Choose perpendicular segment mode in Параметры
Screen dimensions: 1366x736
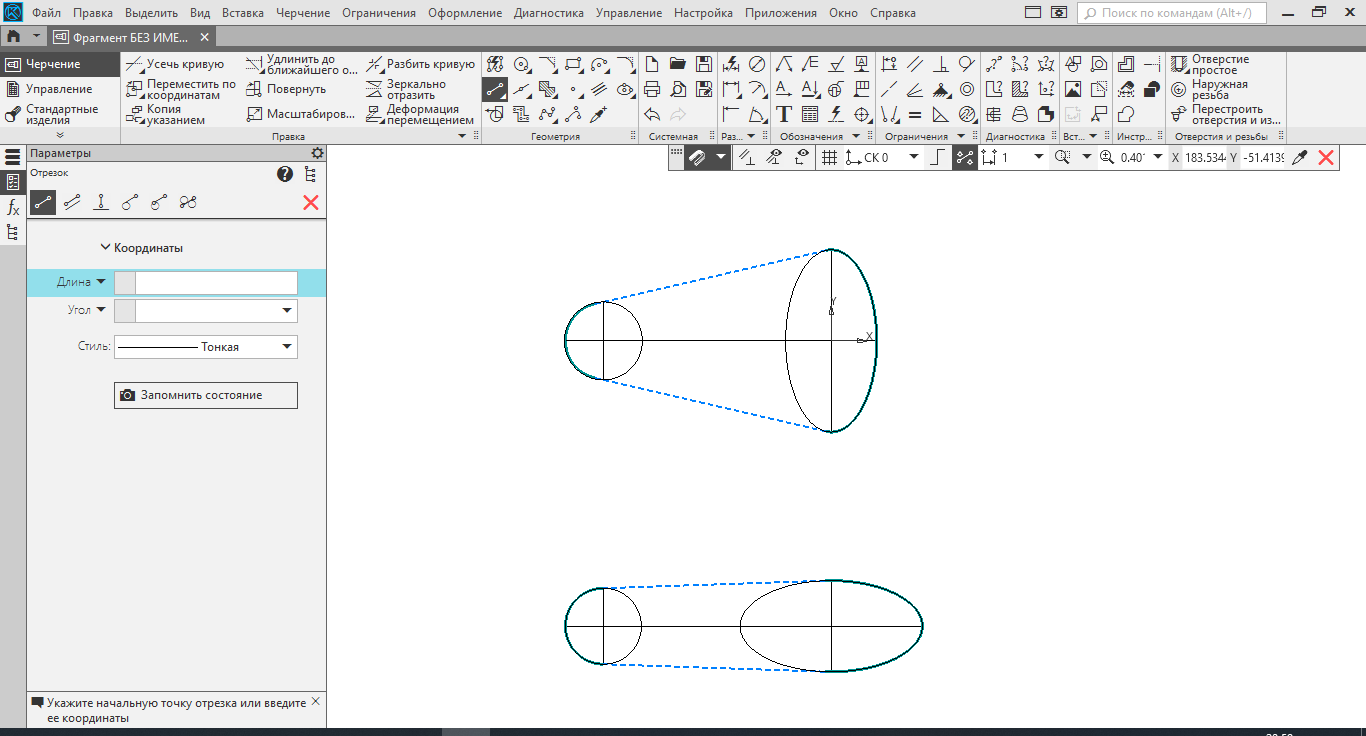[101, 202]
